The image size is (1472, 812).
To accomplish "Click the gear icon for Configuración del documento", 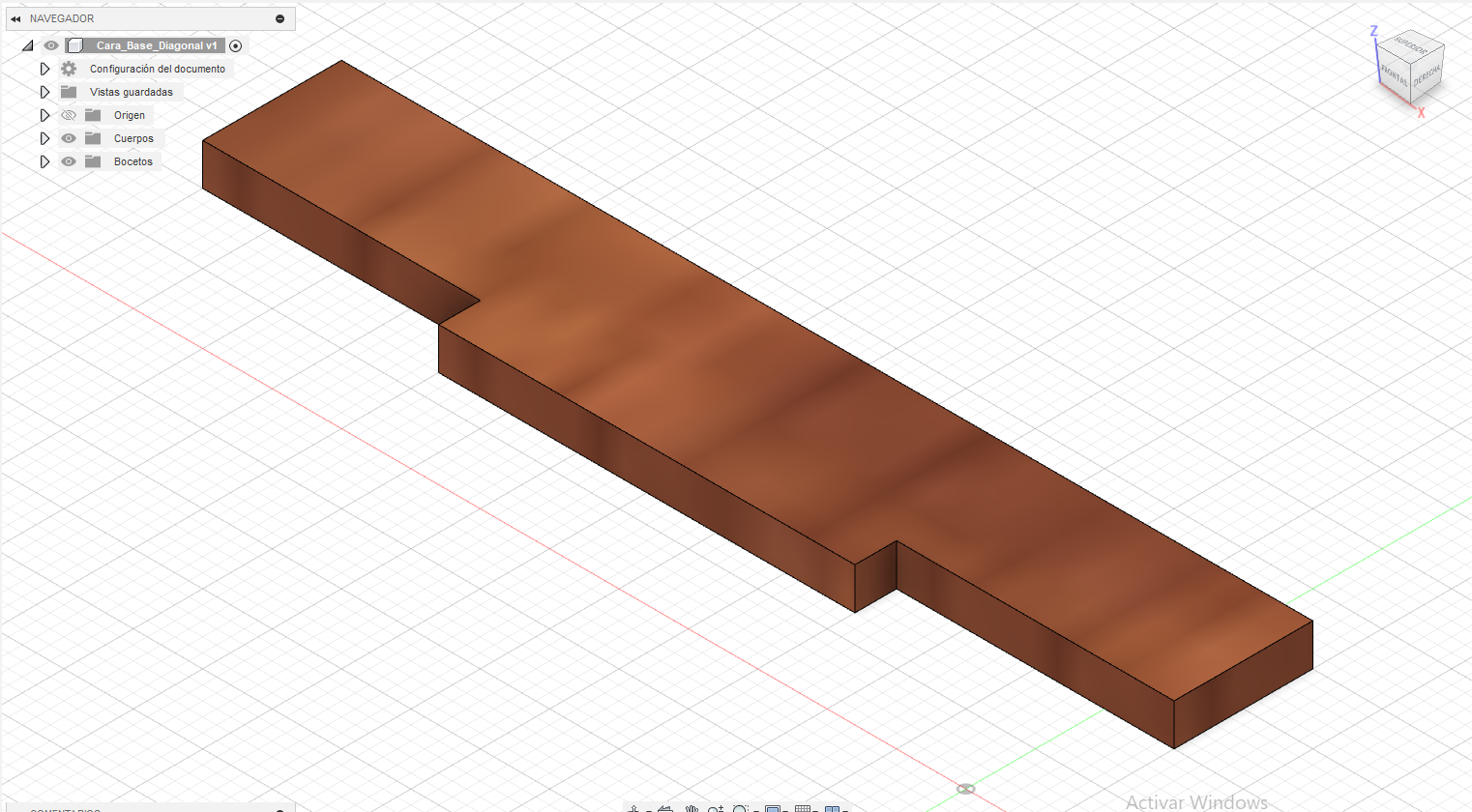I will (x=69, y=69).
